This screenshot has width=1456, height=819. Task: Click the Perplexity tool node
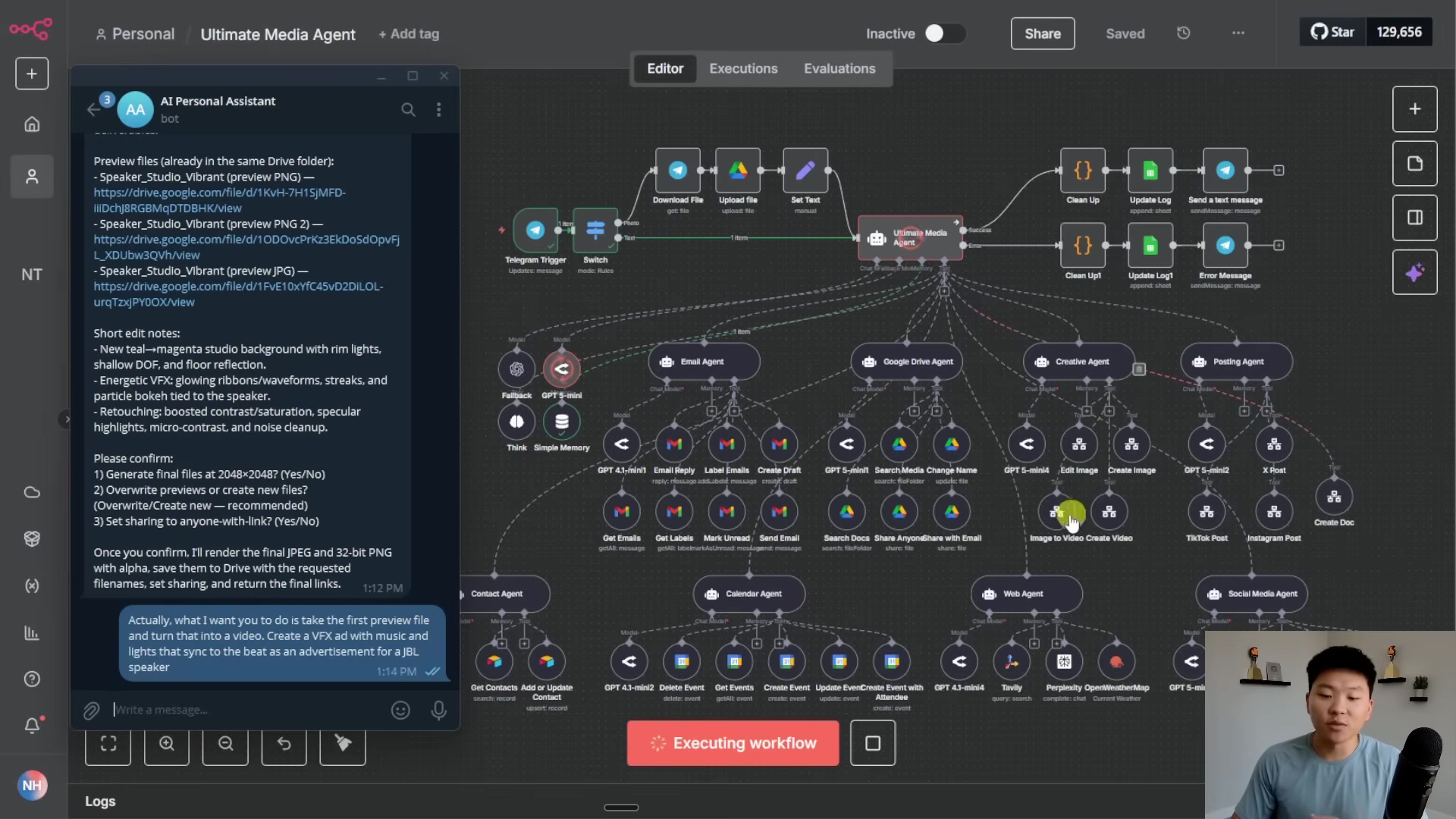point(1064,662)
